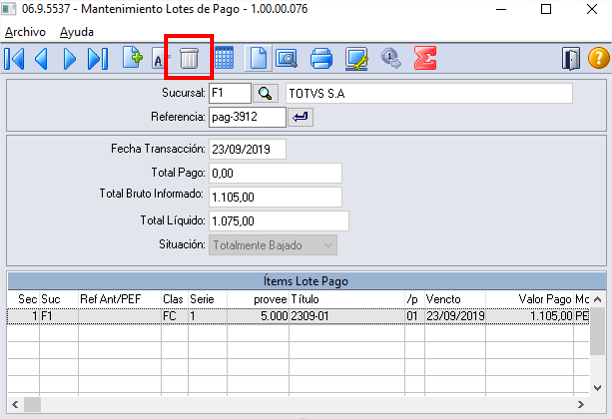Click the Título column header
The height and width of the screenshot is (419, 612).
347,299
